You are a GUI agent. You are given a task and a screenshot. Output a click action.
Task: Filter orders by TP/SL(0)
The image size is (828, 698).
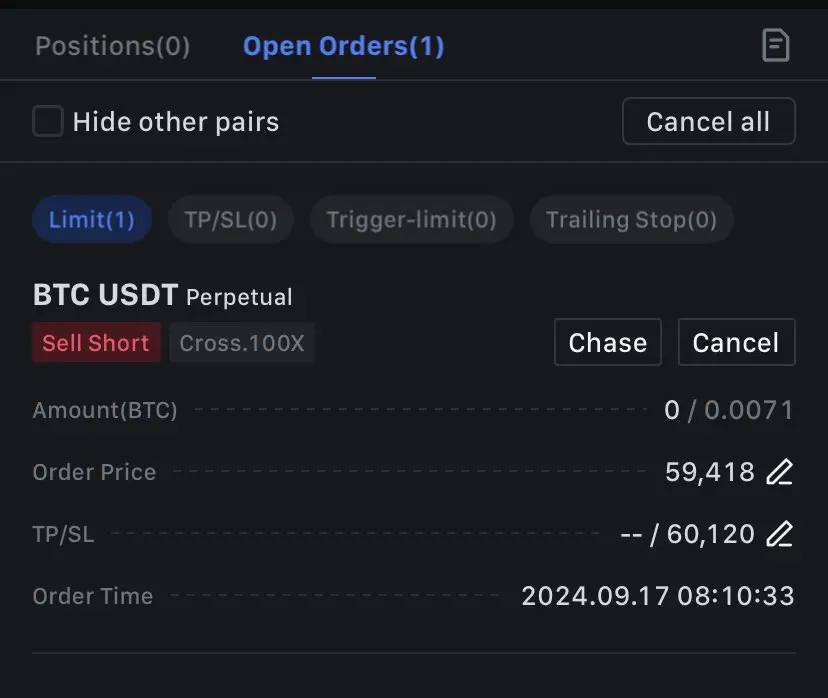[x=231, y=220]
